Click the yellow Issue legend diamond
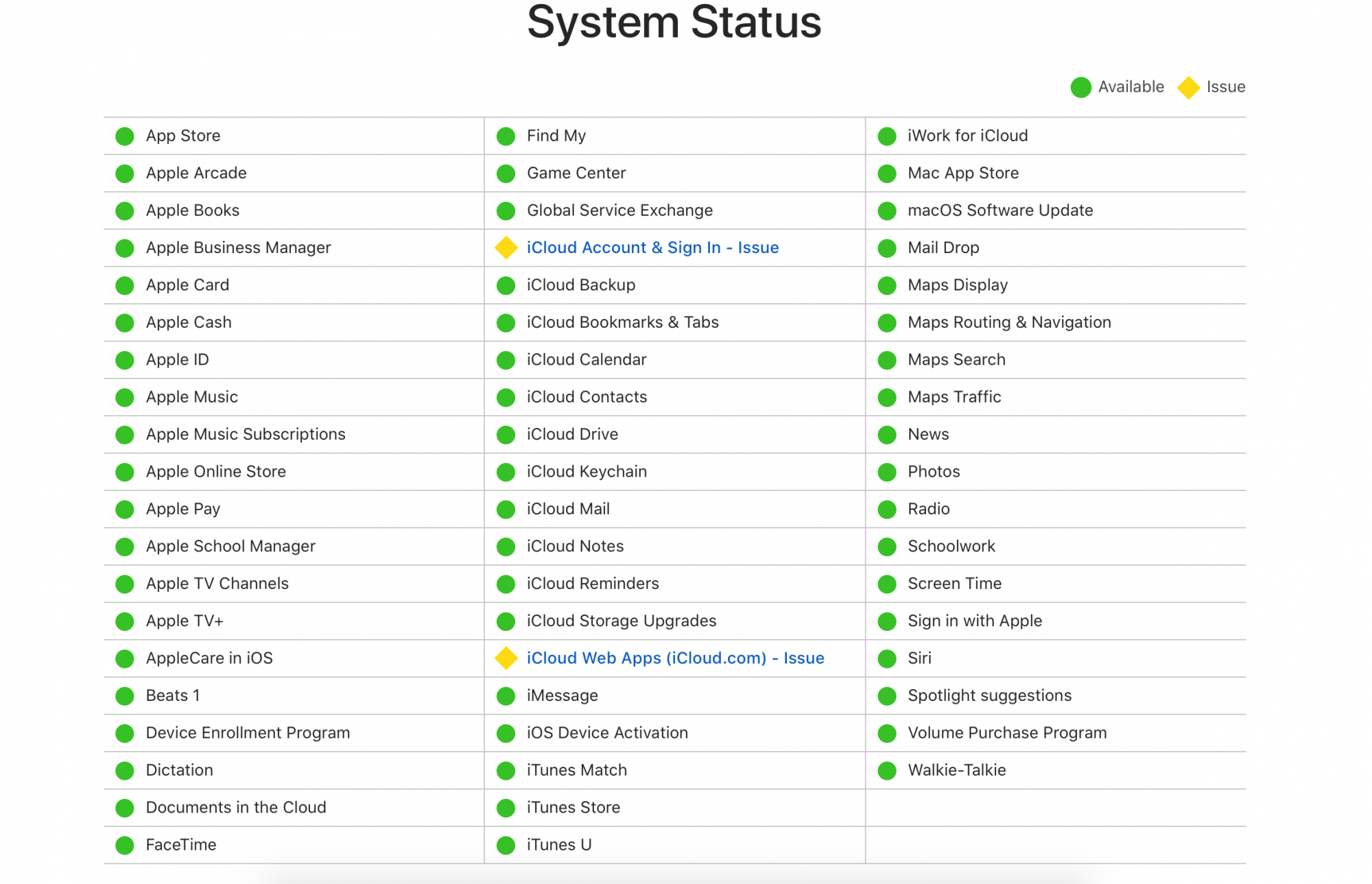 pos(1188,87)
